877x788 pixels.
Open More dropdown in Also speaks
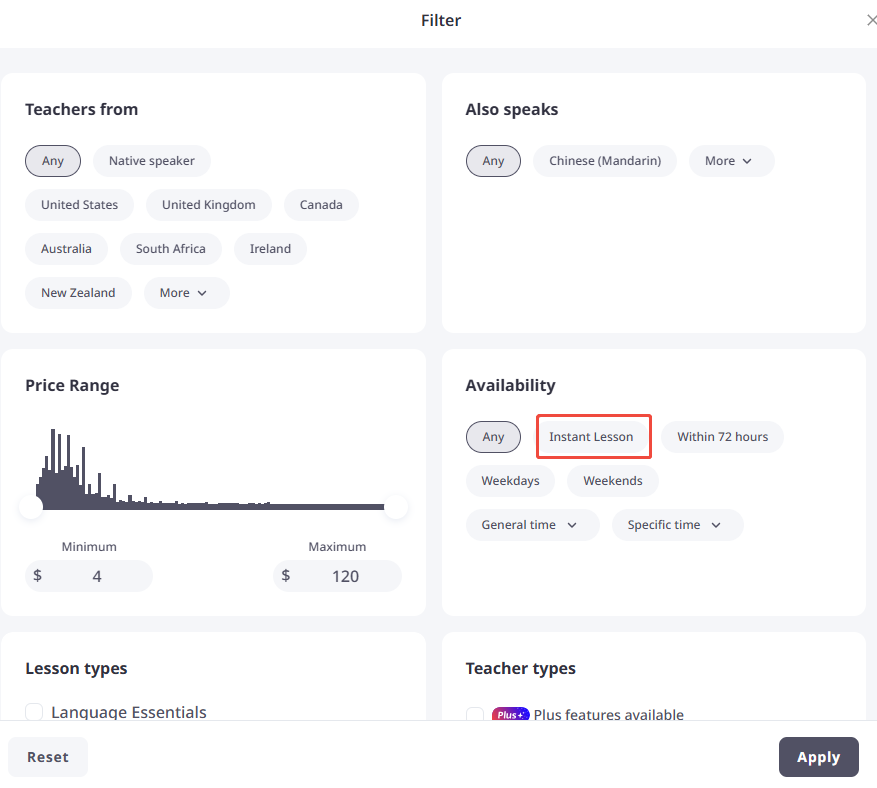[731, 161]
